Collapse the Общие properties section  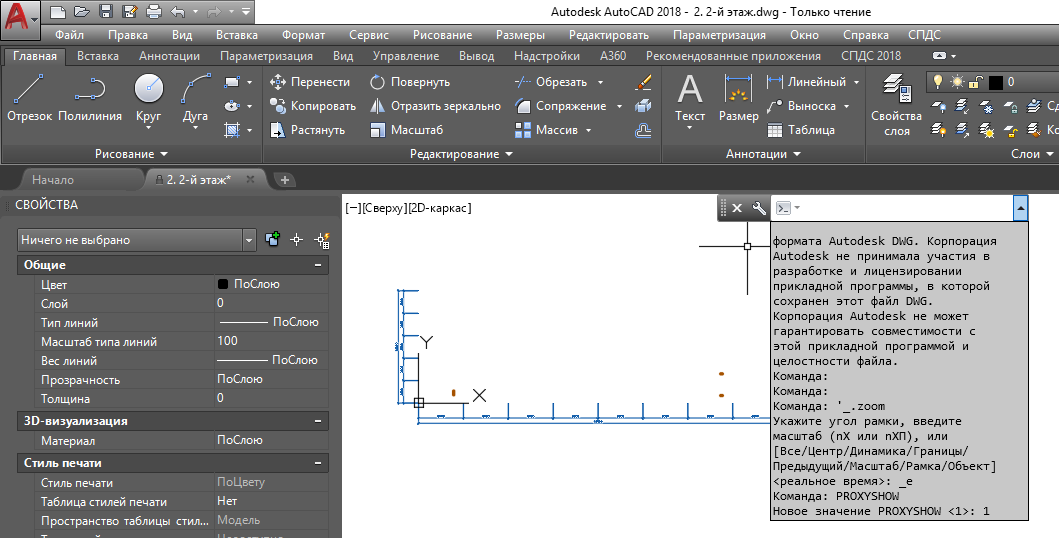click(x=317, y=265)
